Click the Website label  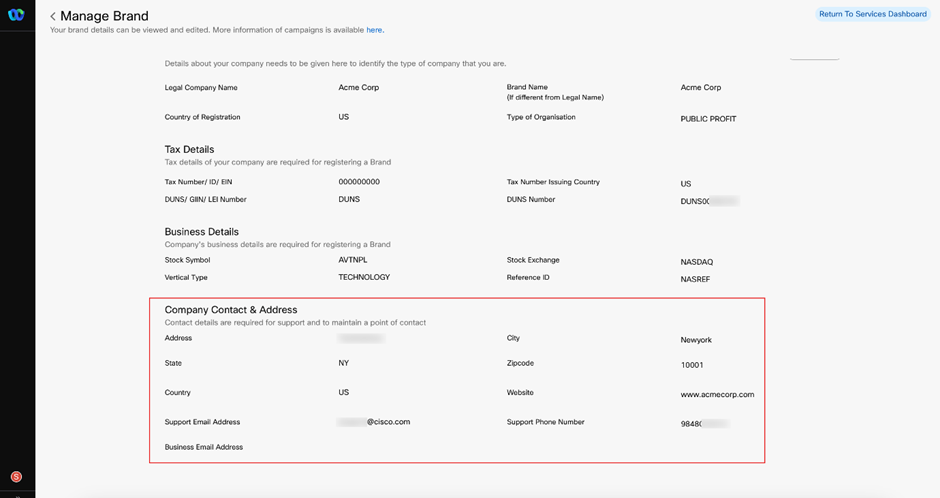click(520, 393)
